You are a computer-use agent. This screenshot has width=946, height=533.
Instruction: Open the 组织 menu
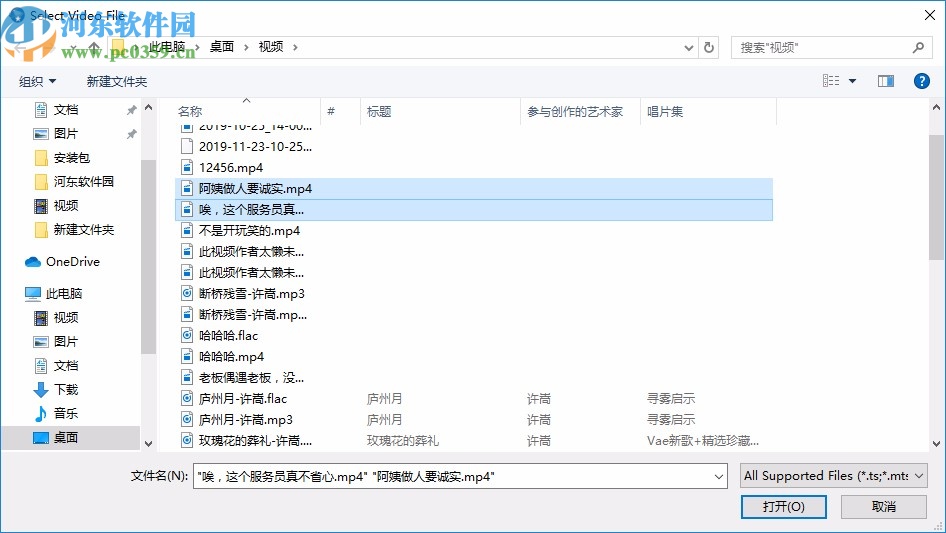click(x=37, y=81)
